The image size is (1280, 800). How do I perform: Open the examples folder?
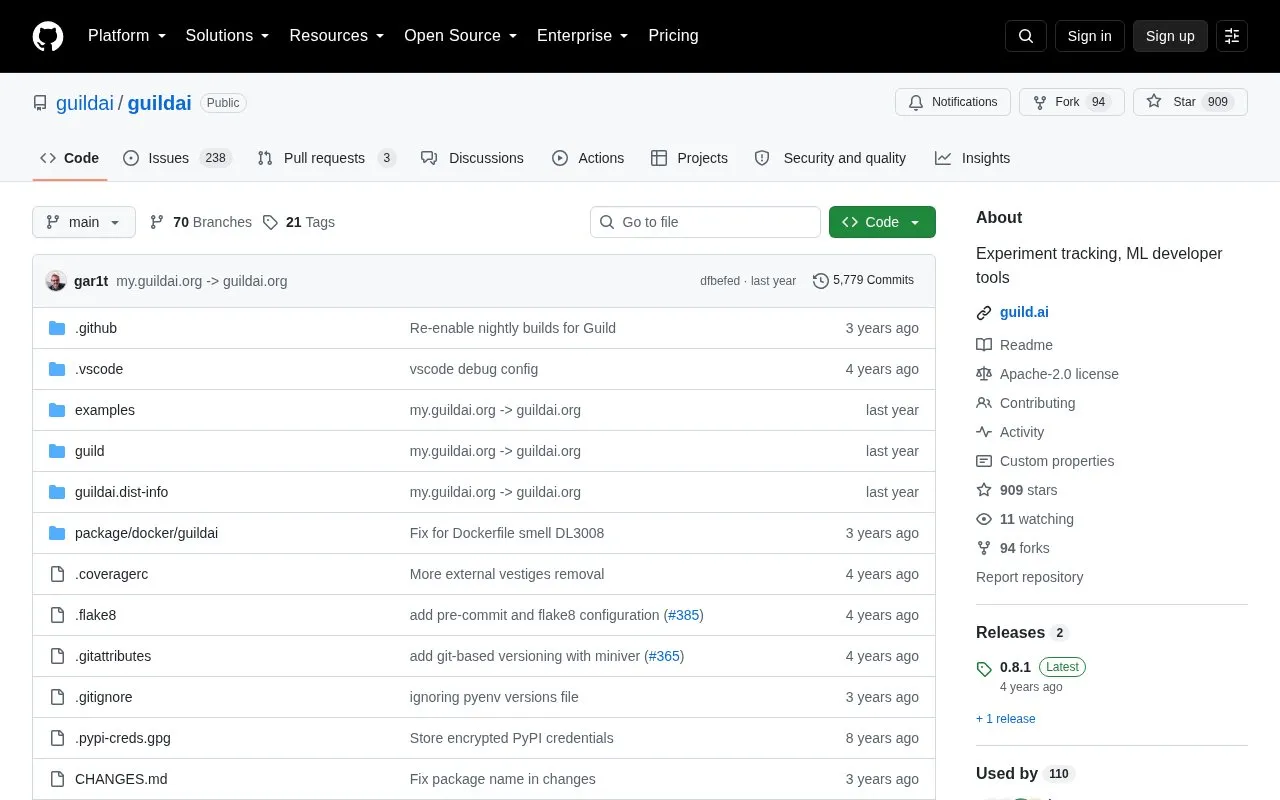[x=105, y=410]
